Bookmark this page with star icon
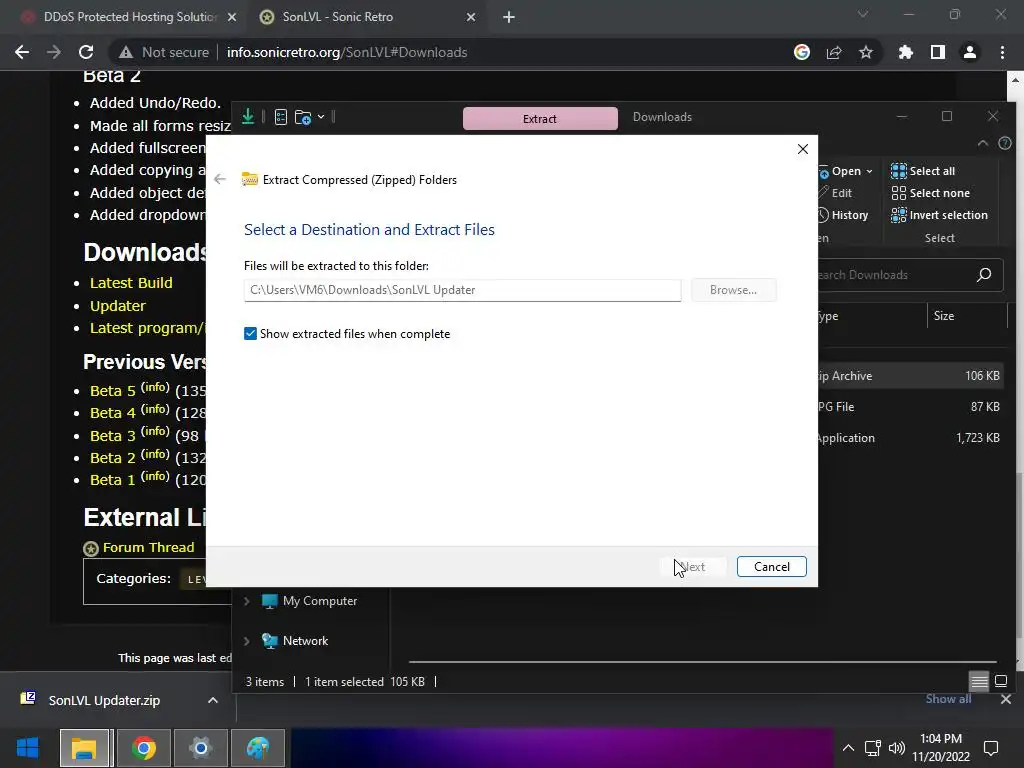This screenshot has width=1024, height=768. point(866,52)
